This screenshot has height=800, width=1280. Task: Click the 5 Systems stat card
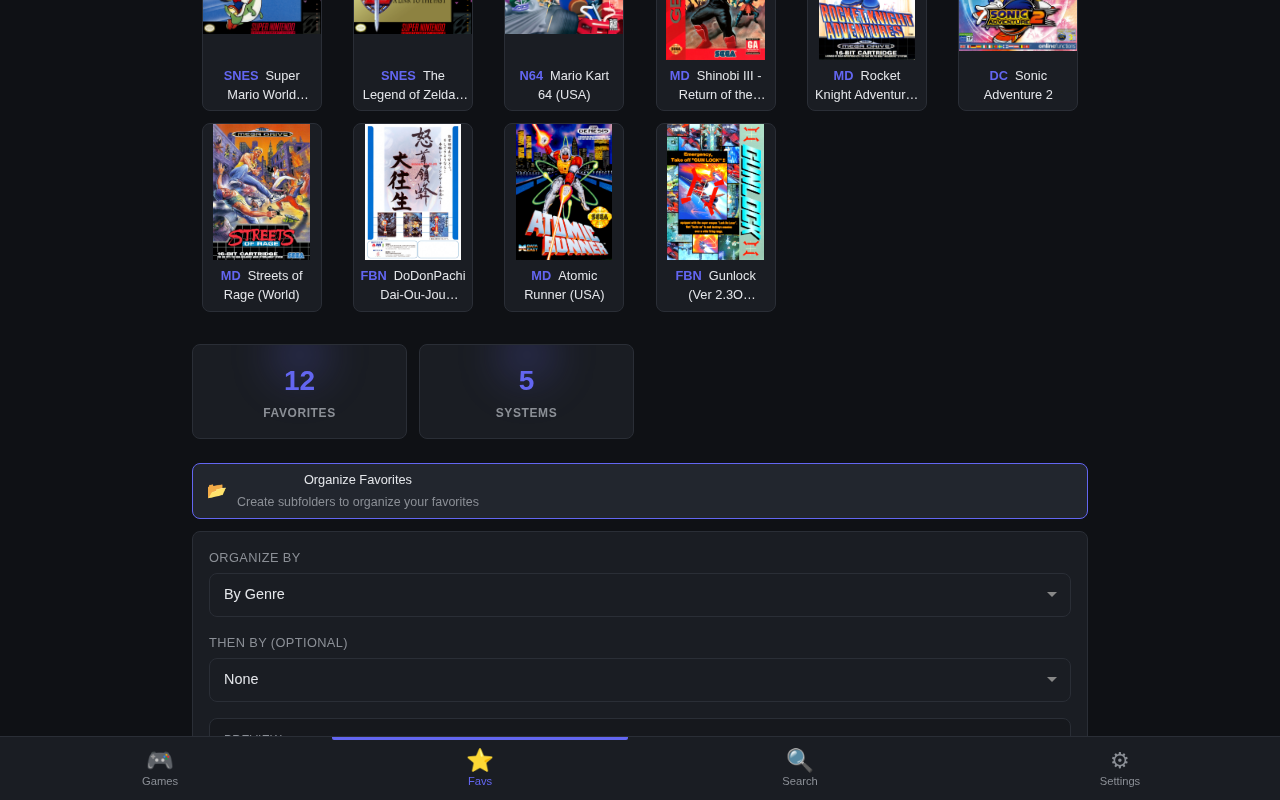pos(527,392)
